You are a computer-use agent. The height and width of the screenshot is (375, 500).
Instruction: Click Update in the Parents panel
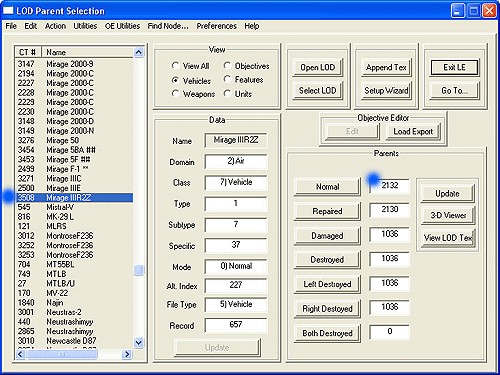tap(447, 194)
